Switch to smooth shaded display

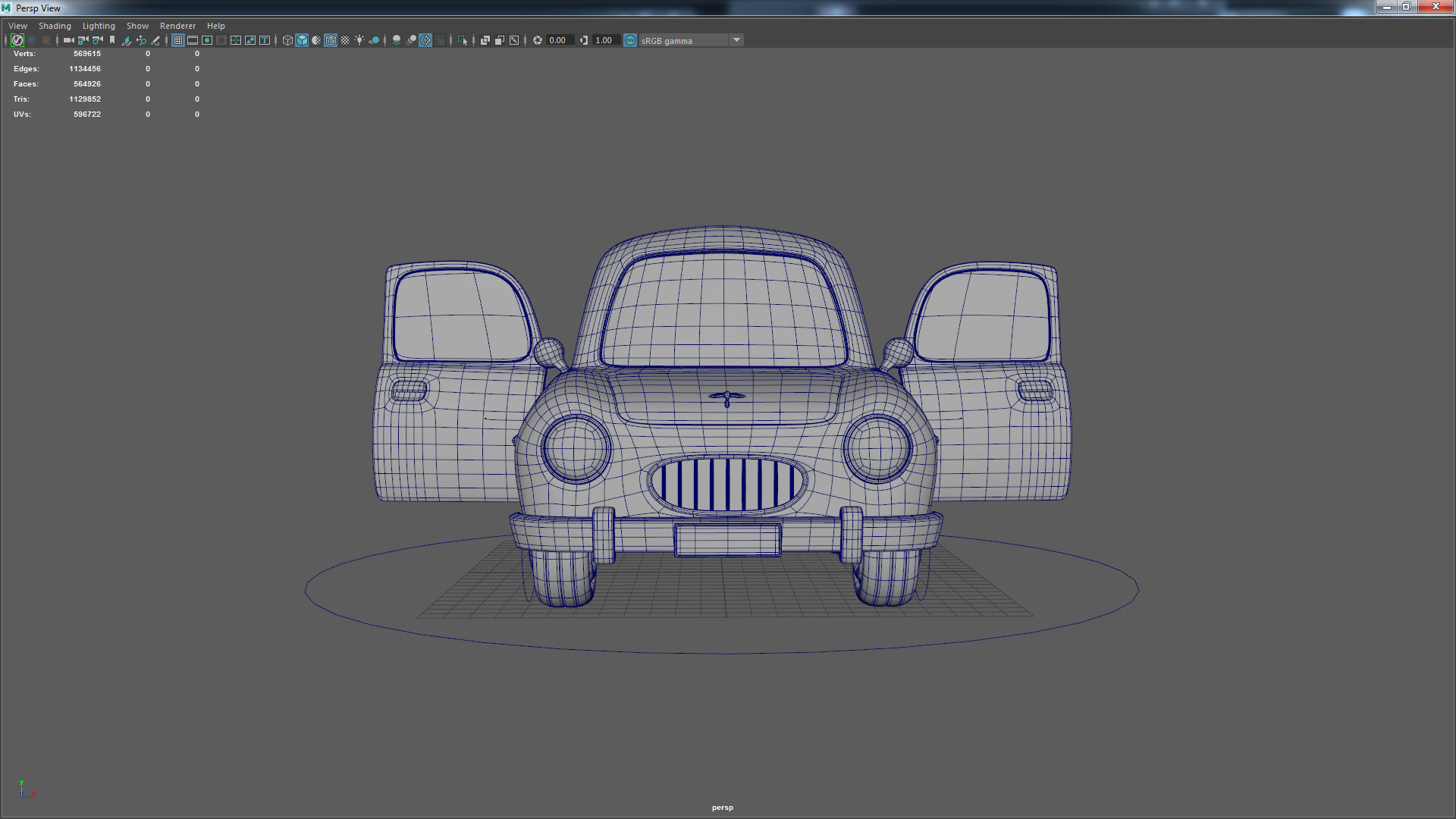click(x=302, y=40)
